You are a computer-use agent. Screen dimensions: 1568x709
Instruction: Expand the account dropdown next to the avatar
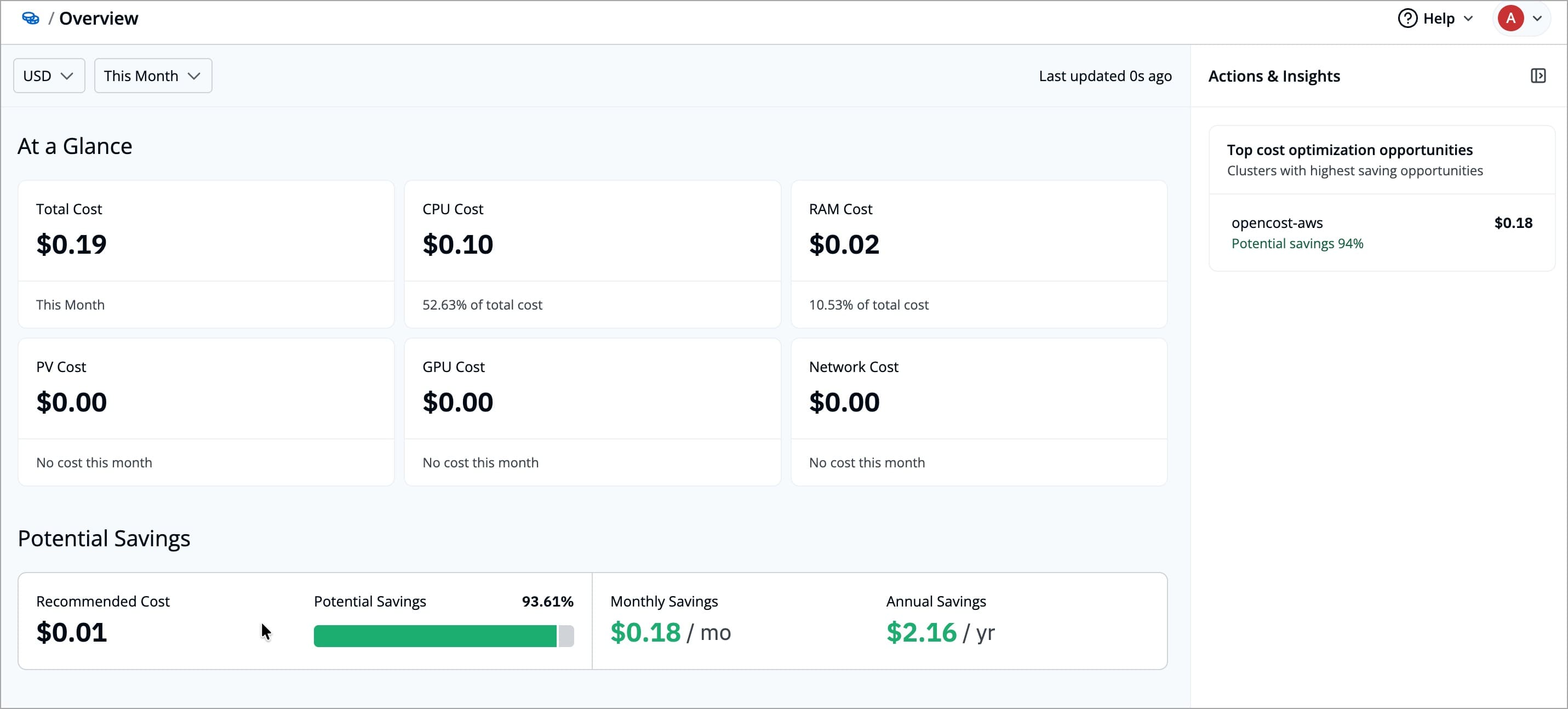tap(1540, 18)
